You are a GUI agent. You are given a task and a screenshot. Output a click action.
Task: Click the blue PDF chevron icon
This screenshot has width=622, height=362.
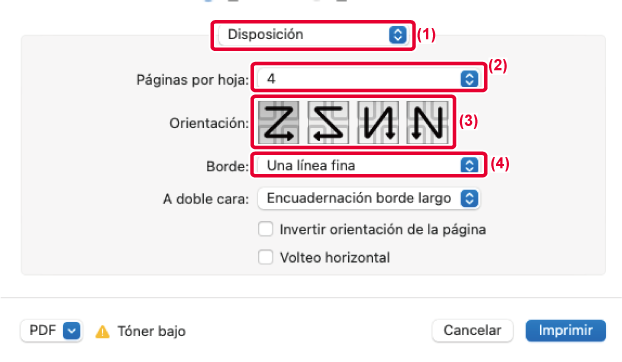[71, 330]
